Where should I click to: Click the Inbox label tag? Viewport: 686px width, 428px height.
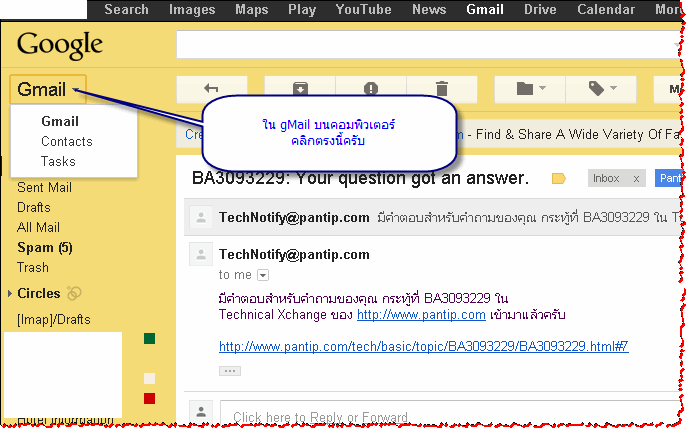pyautogui.click(x=606, y=179)
